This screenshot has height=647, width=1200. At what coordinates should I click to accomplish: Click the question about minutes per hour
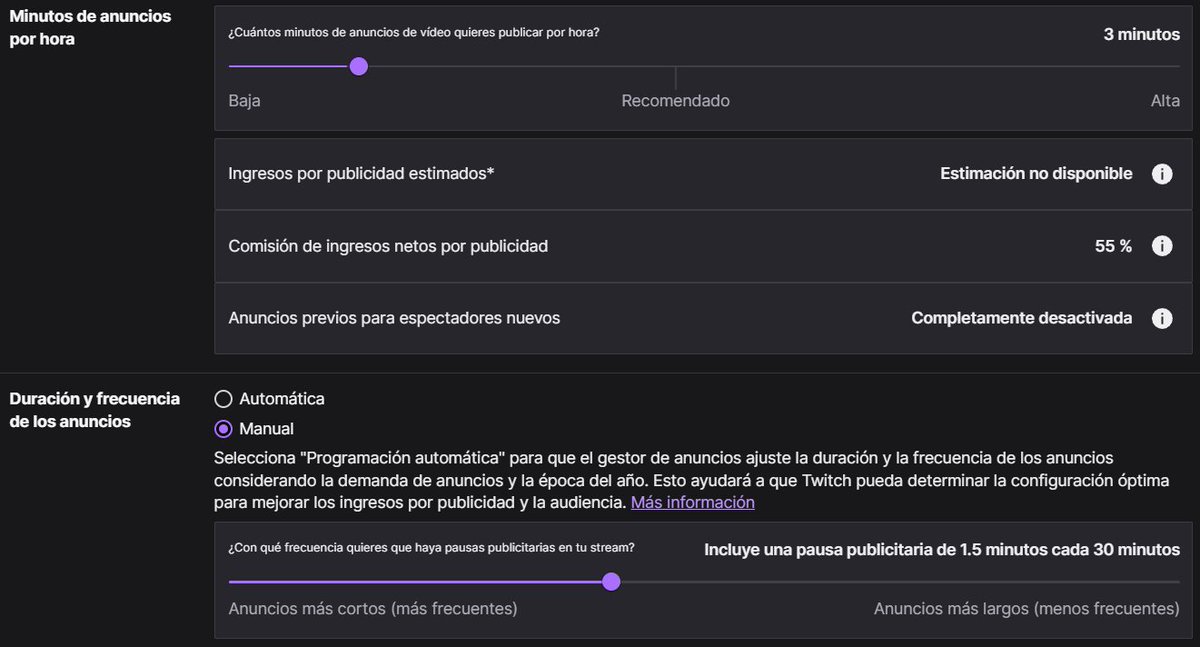(414, 32)
